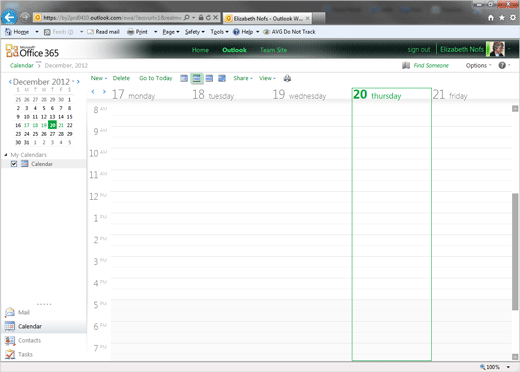520x372 pixels.
Task: Select Calendar in bottom navigation pane
Action: 43,326
